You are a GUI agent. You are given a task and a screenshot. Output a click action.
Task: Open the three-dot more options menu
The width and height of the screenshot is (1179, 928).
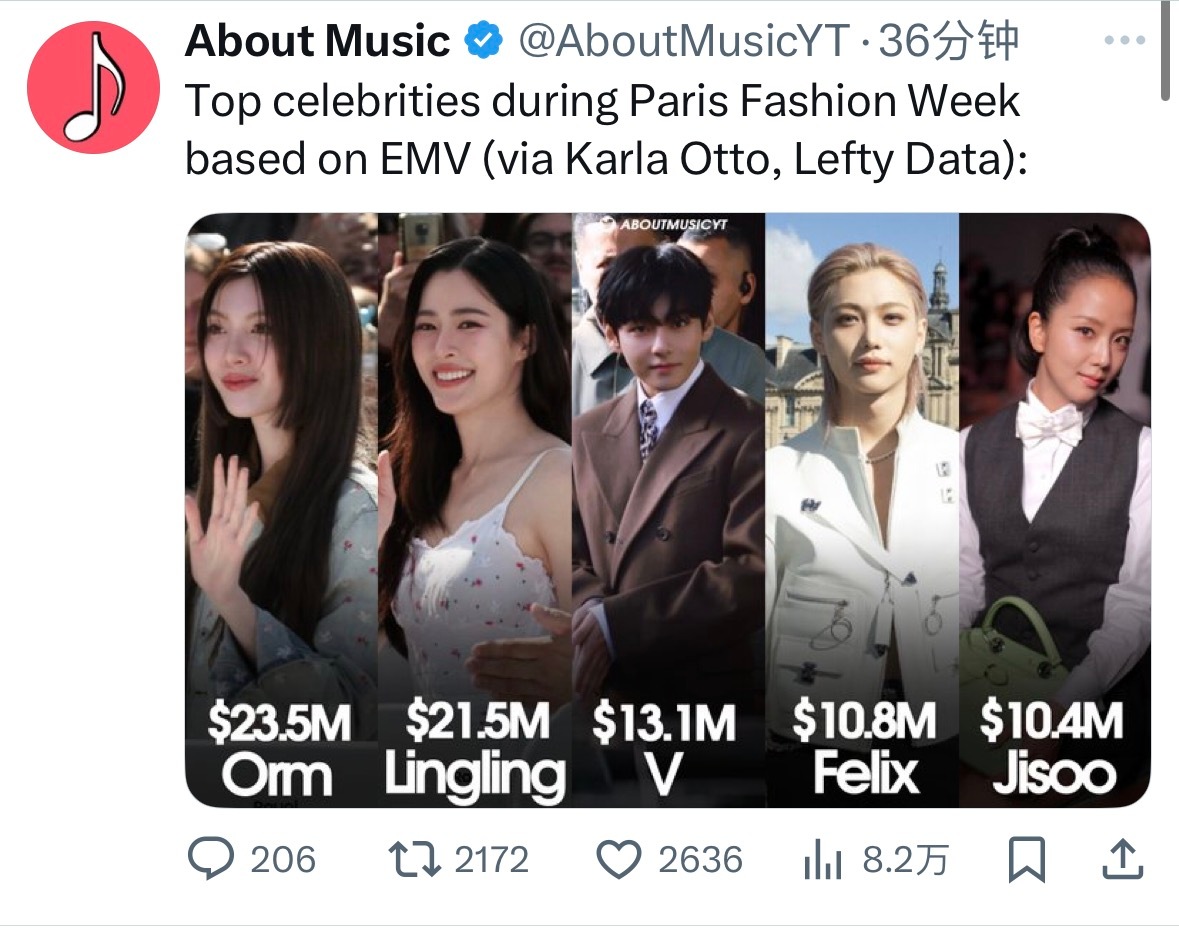[x=1125, y=41]
